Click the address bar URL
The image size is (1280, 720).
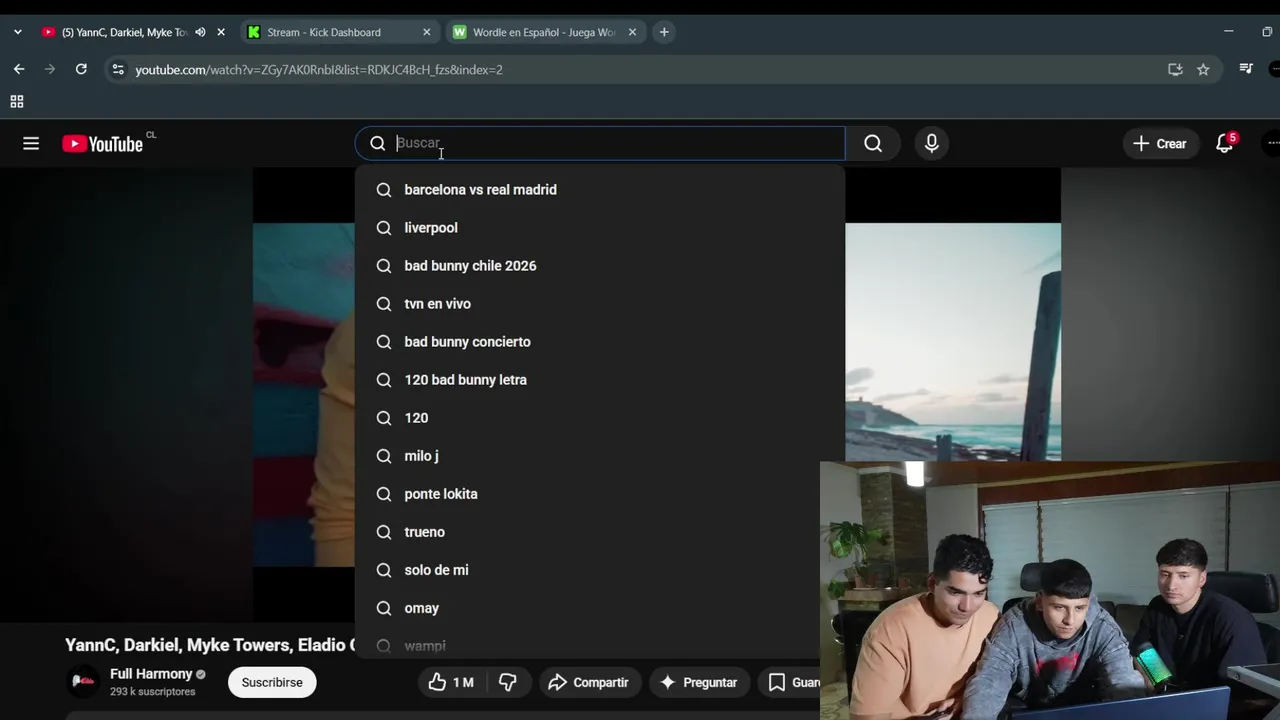319,70
